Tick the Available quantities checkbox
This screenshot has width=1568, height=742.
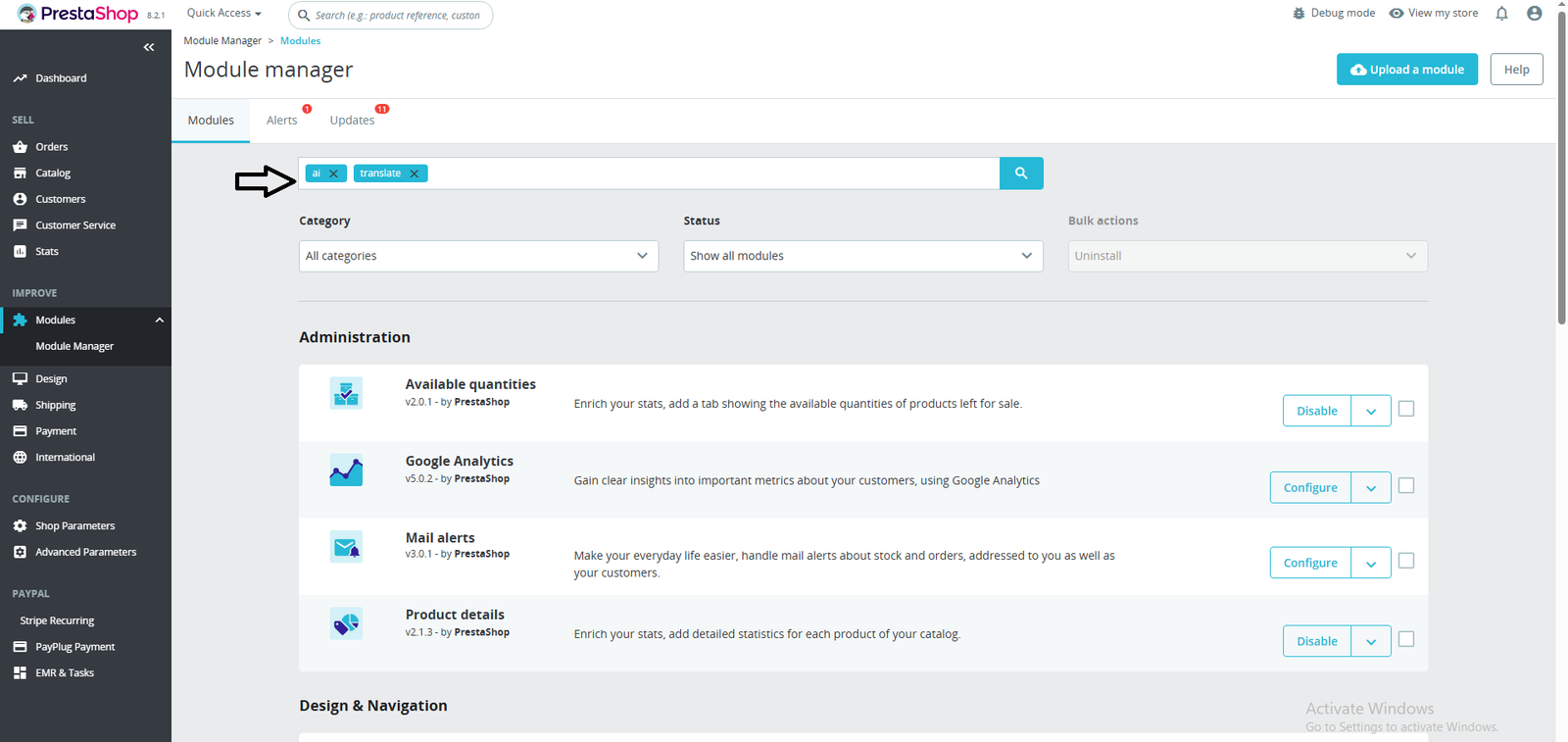tap(1406, 409)
